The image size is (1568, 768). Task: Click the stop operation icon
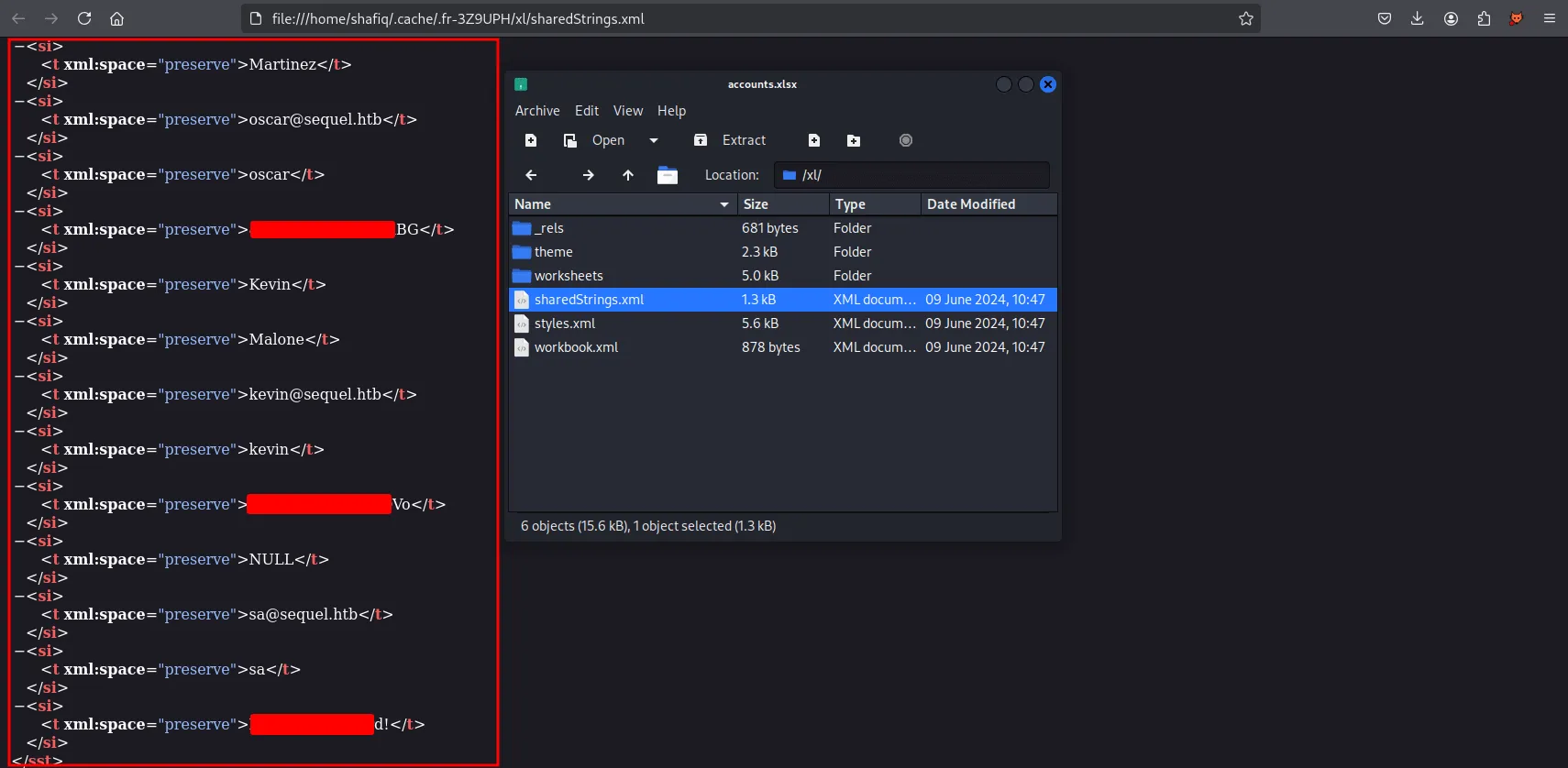coord(906,140)
